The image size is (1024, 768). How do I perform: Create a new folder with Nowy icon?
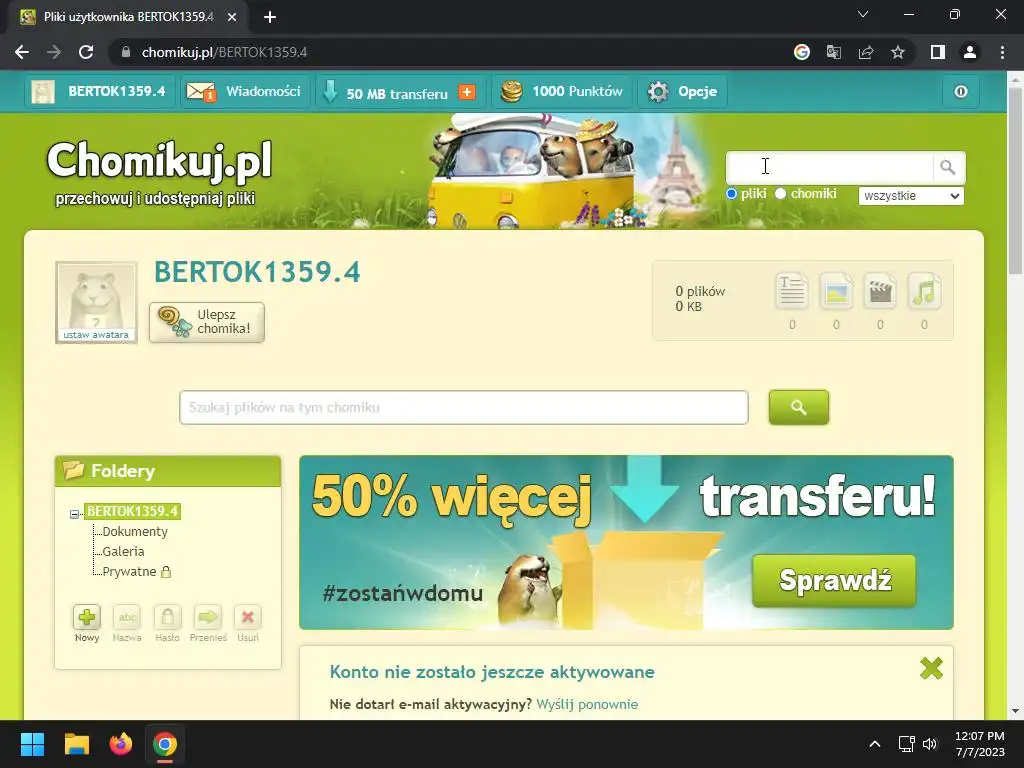tap(87, 617)
